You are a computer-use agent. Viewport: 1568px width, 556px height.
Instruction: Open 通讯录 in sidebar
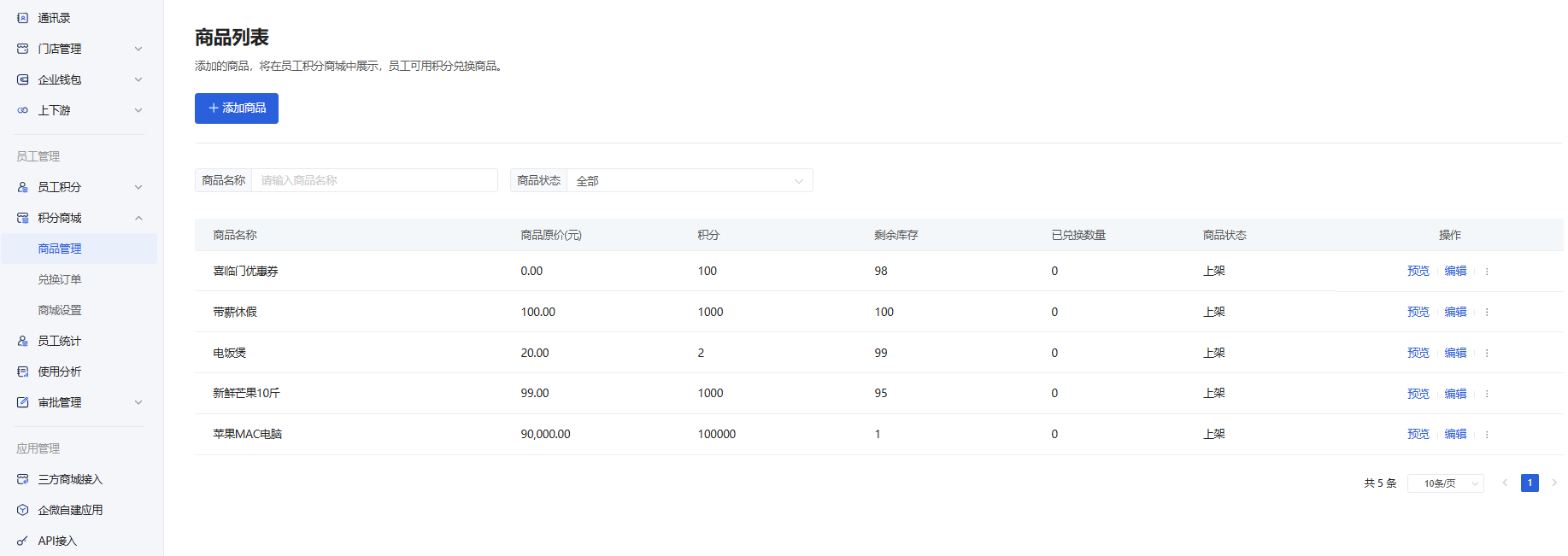click(54, 18)
